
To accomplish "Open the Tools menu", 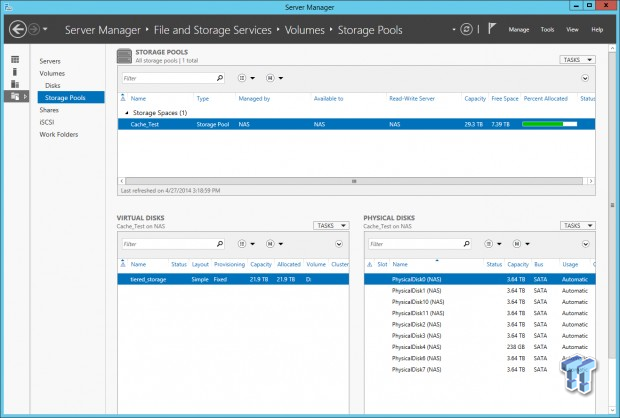I will (547, 30).
